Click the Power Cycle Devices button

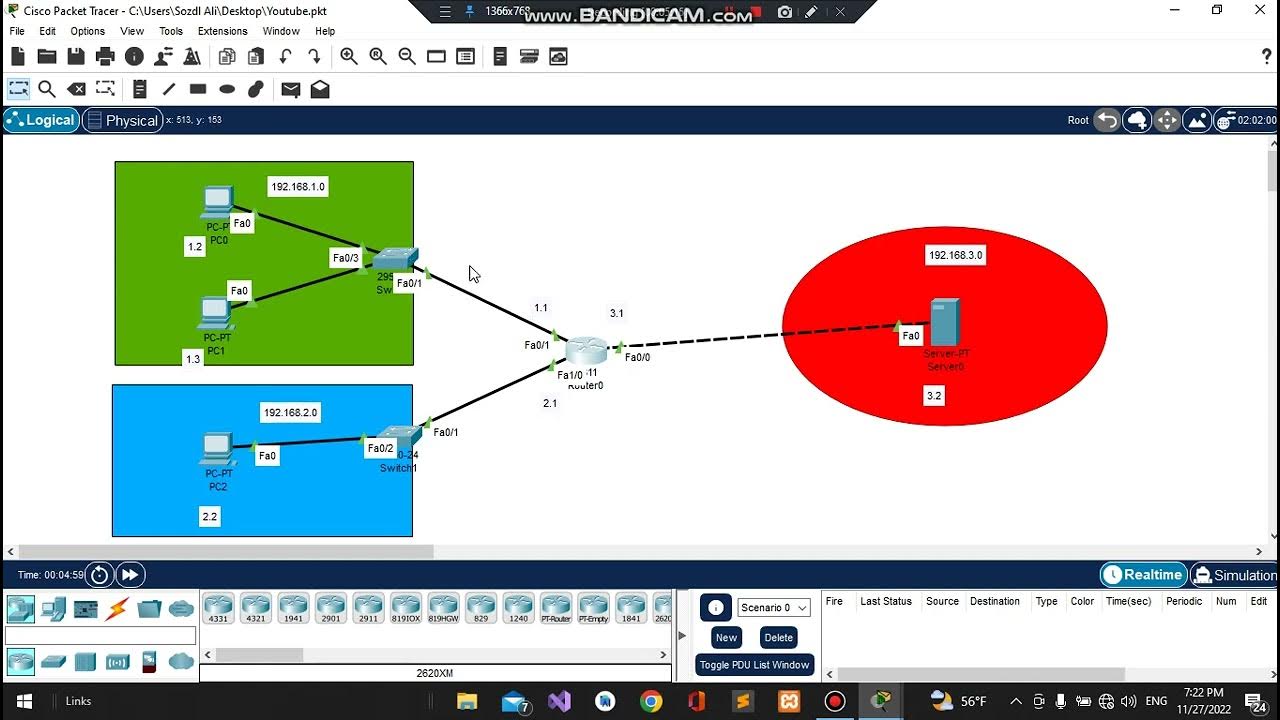99,575
